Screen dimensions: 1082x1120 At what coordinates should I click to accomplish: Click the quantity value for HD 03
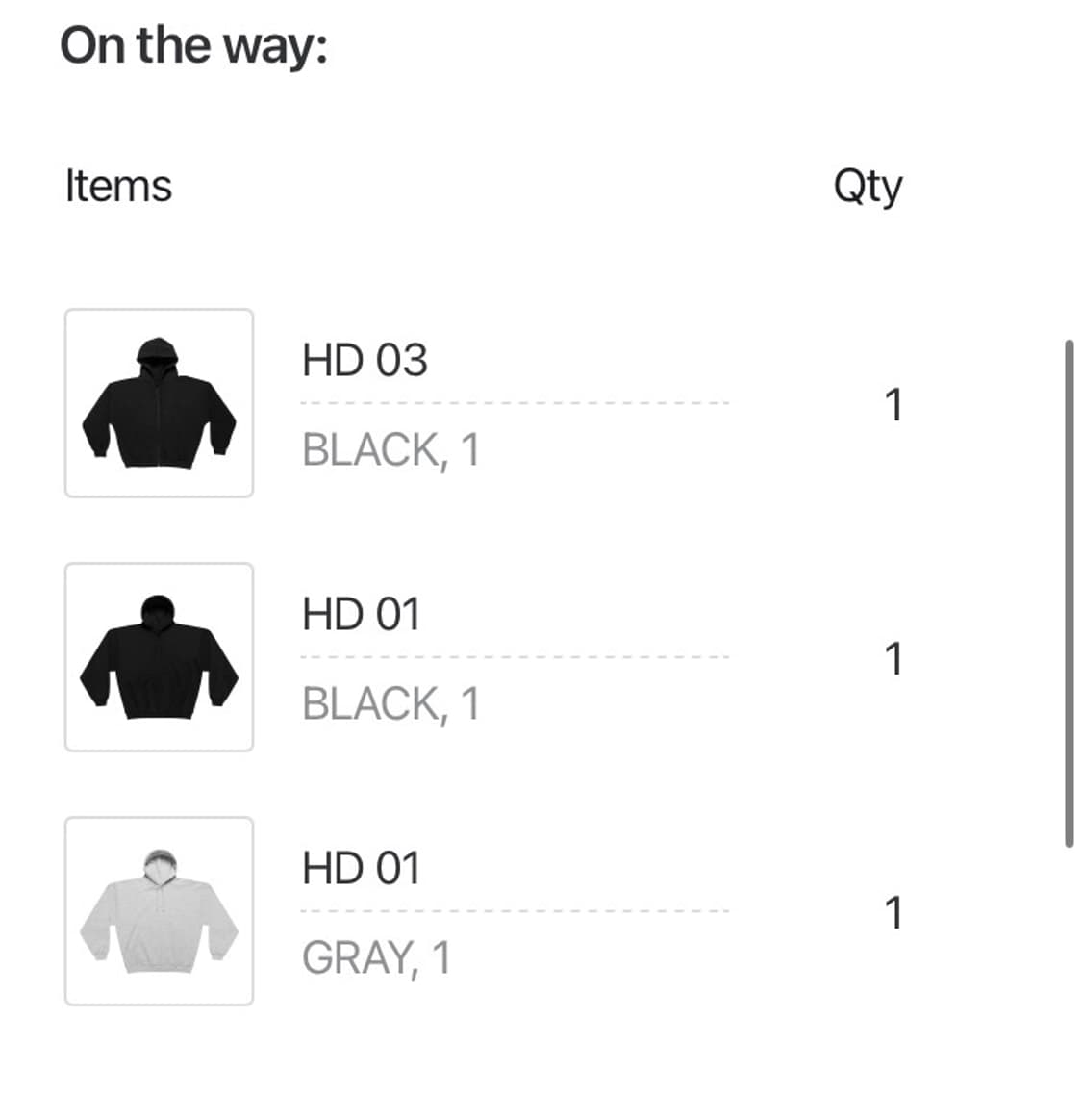pos(893,405)
